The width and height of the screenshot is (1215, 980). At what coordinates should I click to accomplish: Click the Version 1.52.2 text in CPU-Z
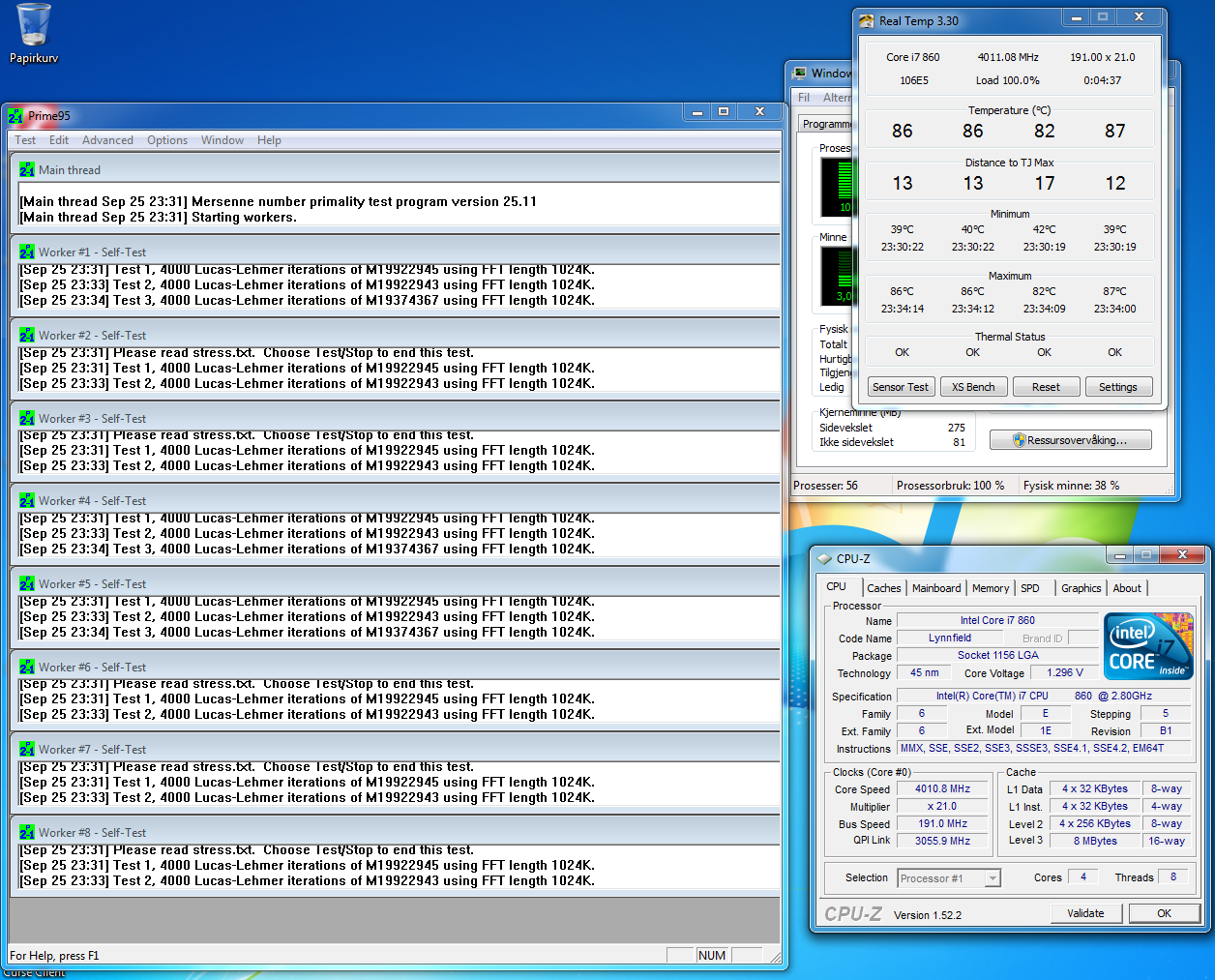point(928,915)
